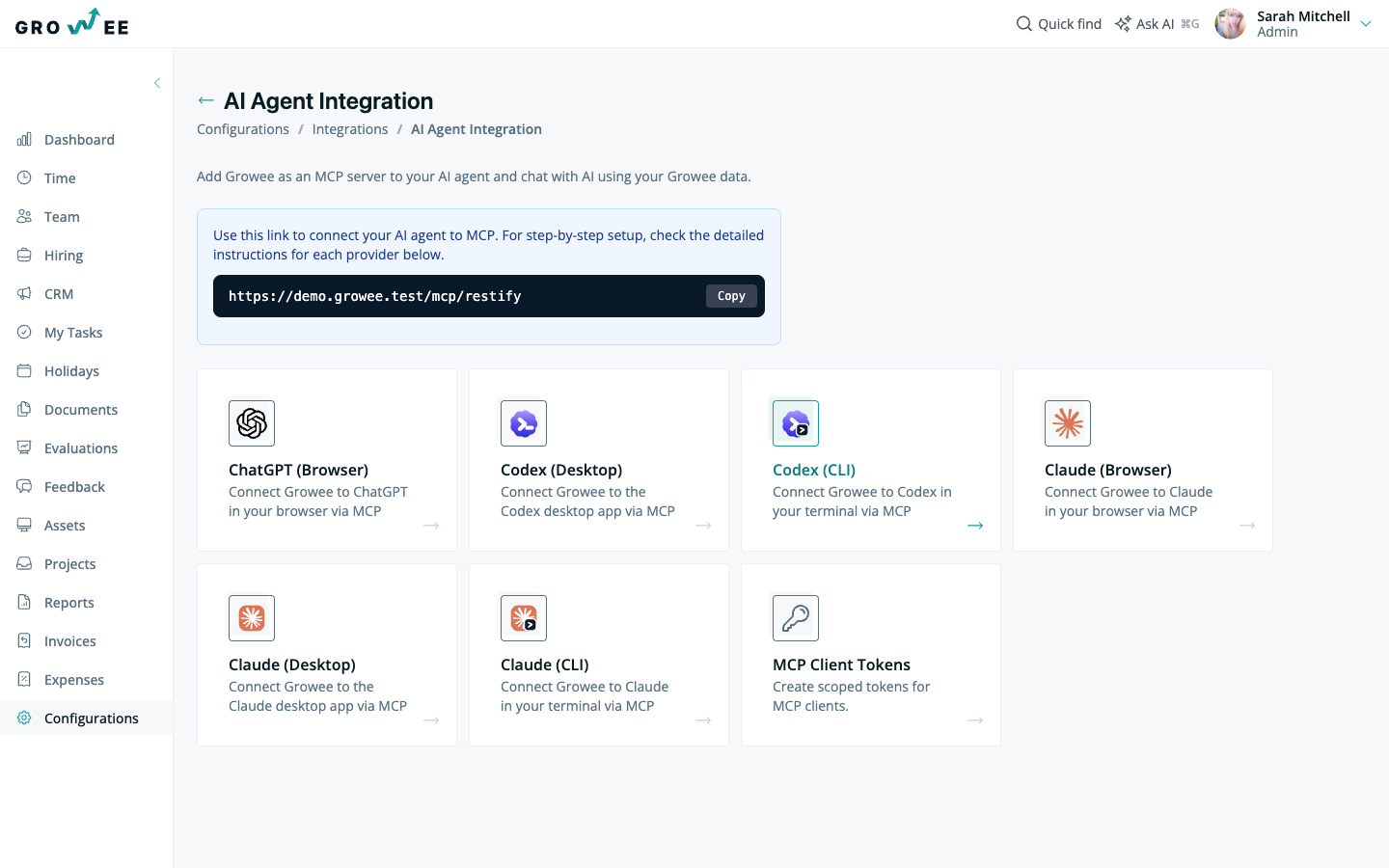The width and height of the screenshot is (1389, 868).
Task: Open the Codex (Desktop) card title
Action: [x=561, y=470]
